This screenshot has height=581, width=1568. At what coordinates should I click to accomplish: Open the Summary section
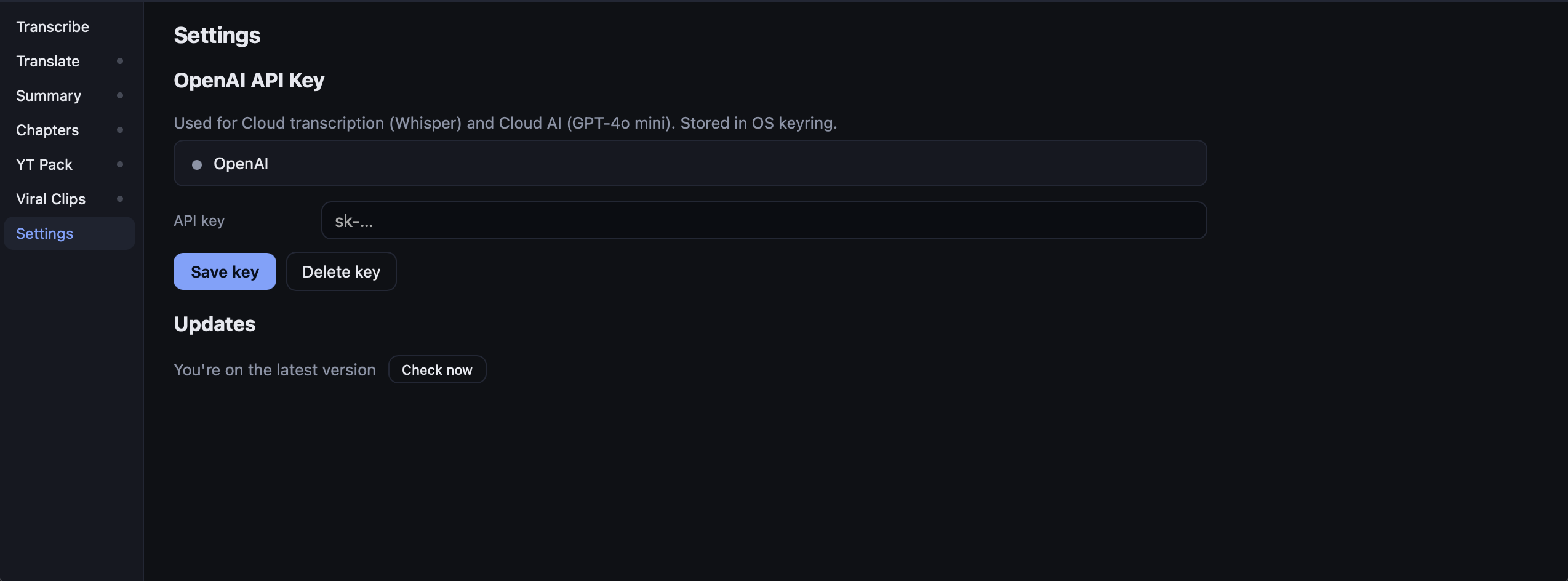coord(49,95)
